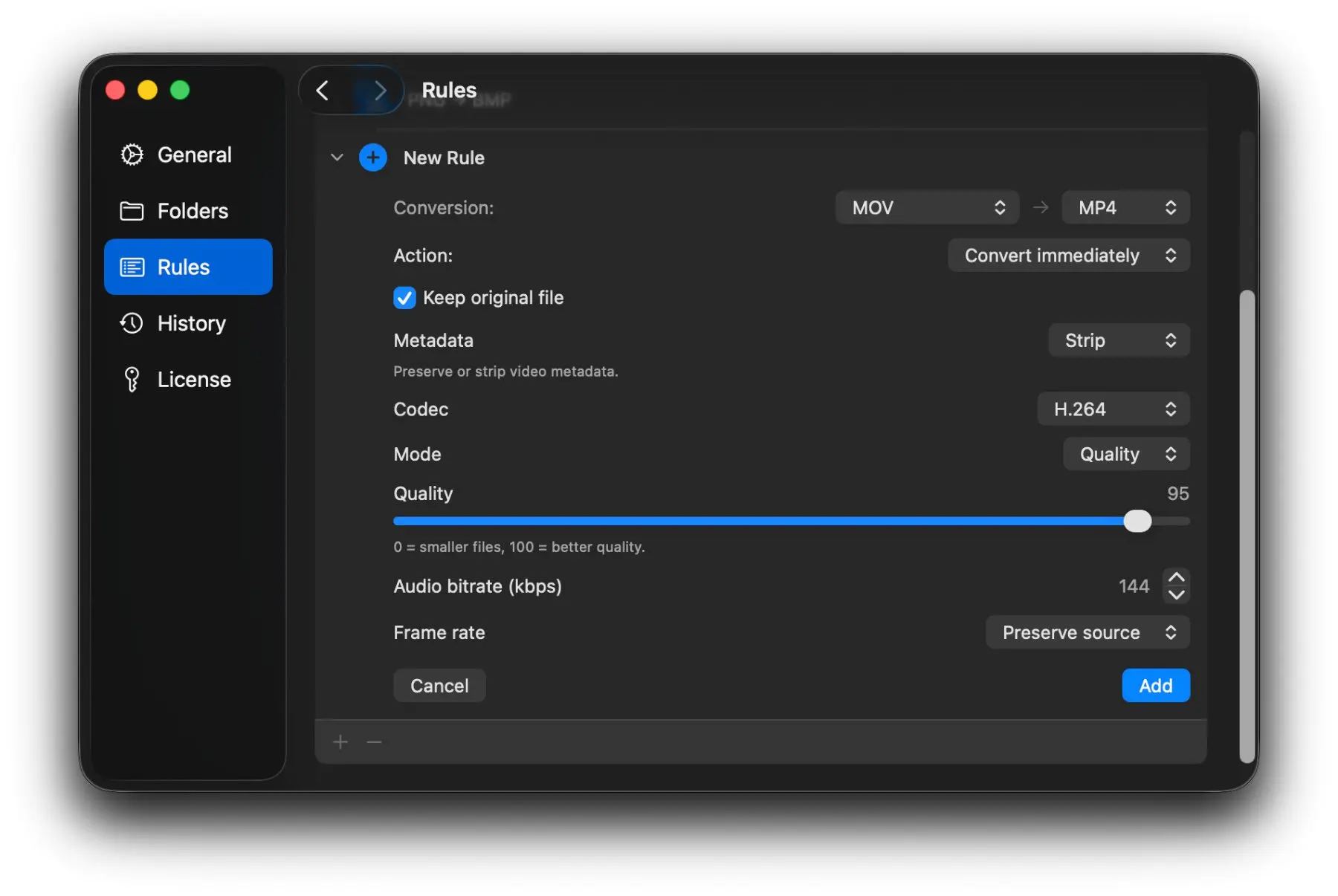
Task: Open the MP4 target format dropdown
Action: 1125,208
